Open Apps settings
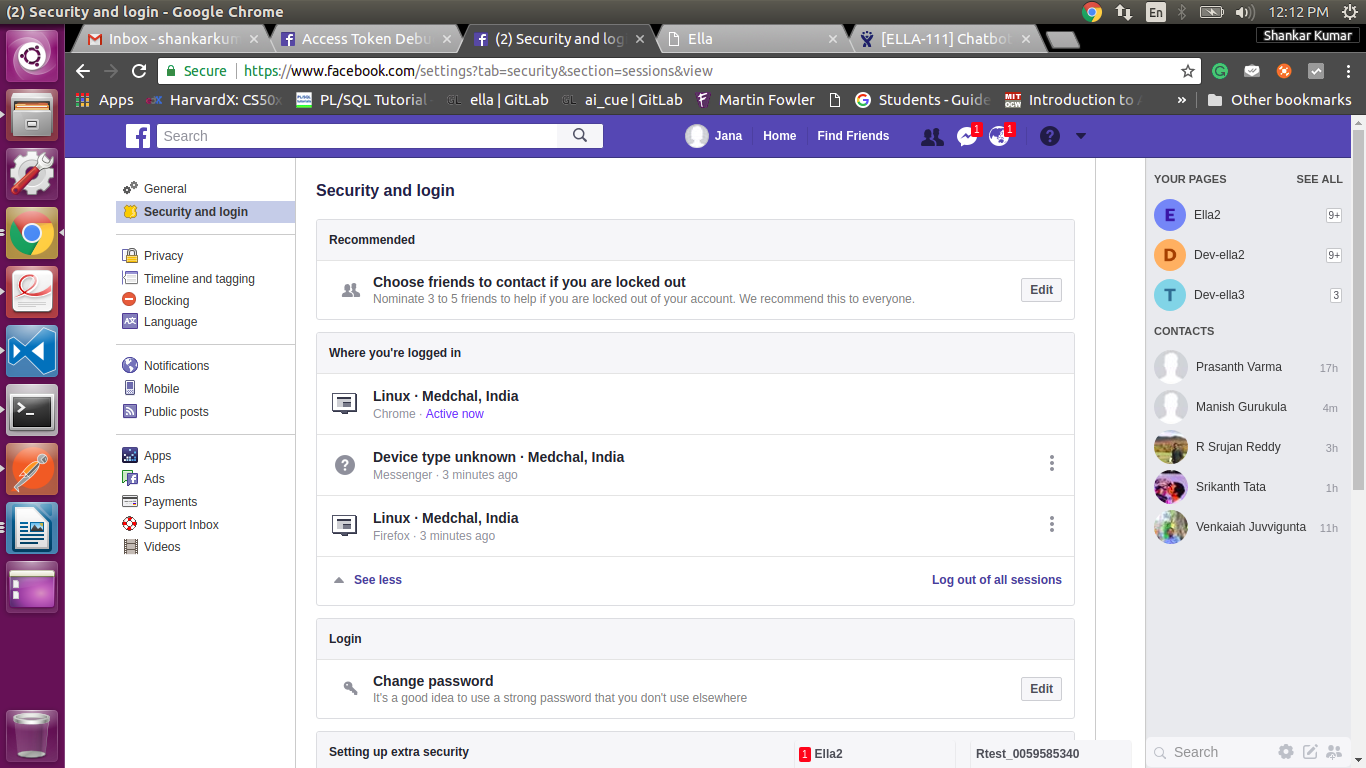This screenshot has height=768, width=1366. (x=157, y=456)
